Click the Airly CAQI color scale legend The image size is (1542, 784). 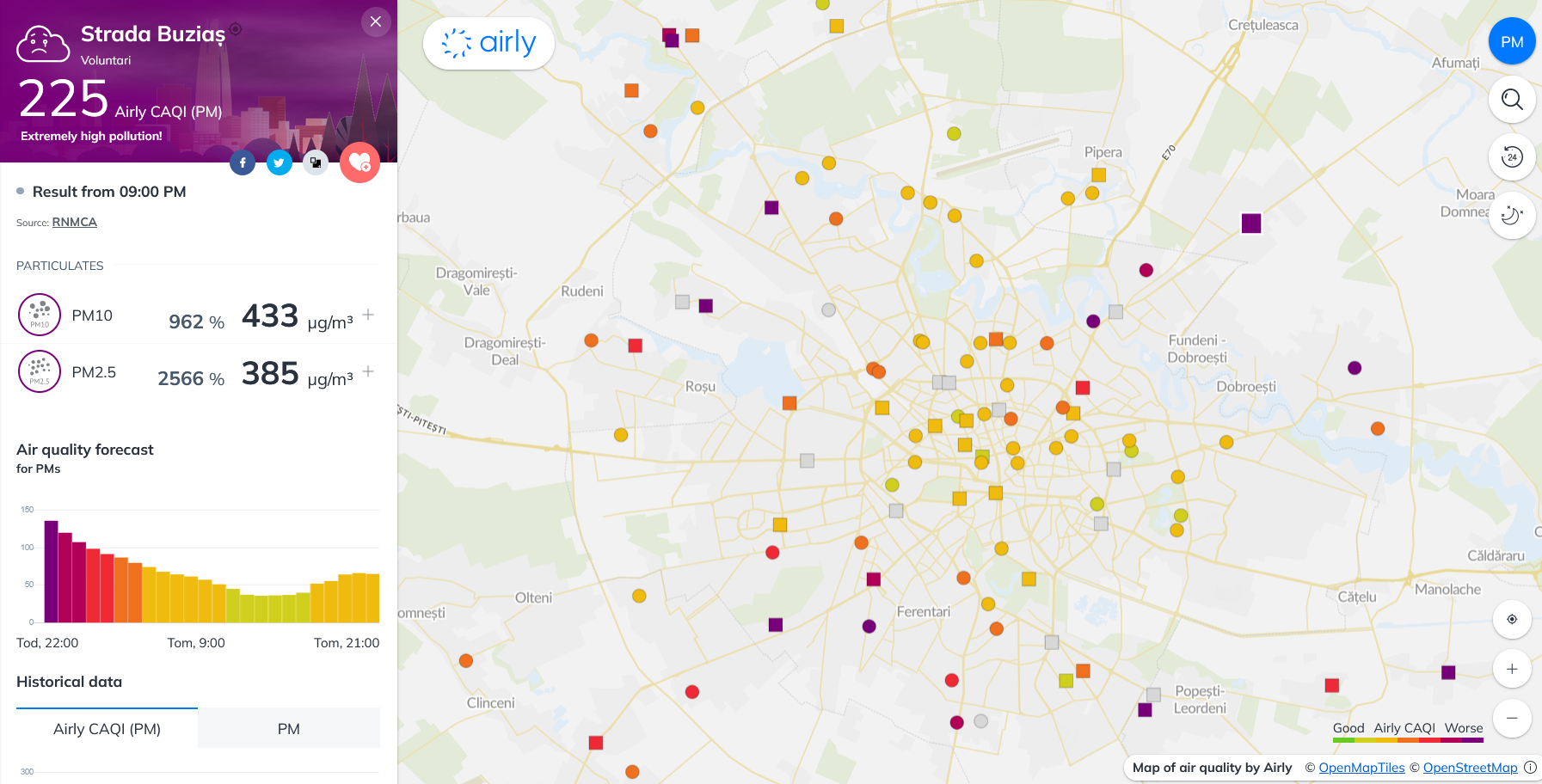click(x=1407, y=732)
